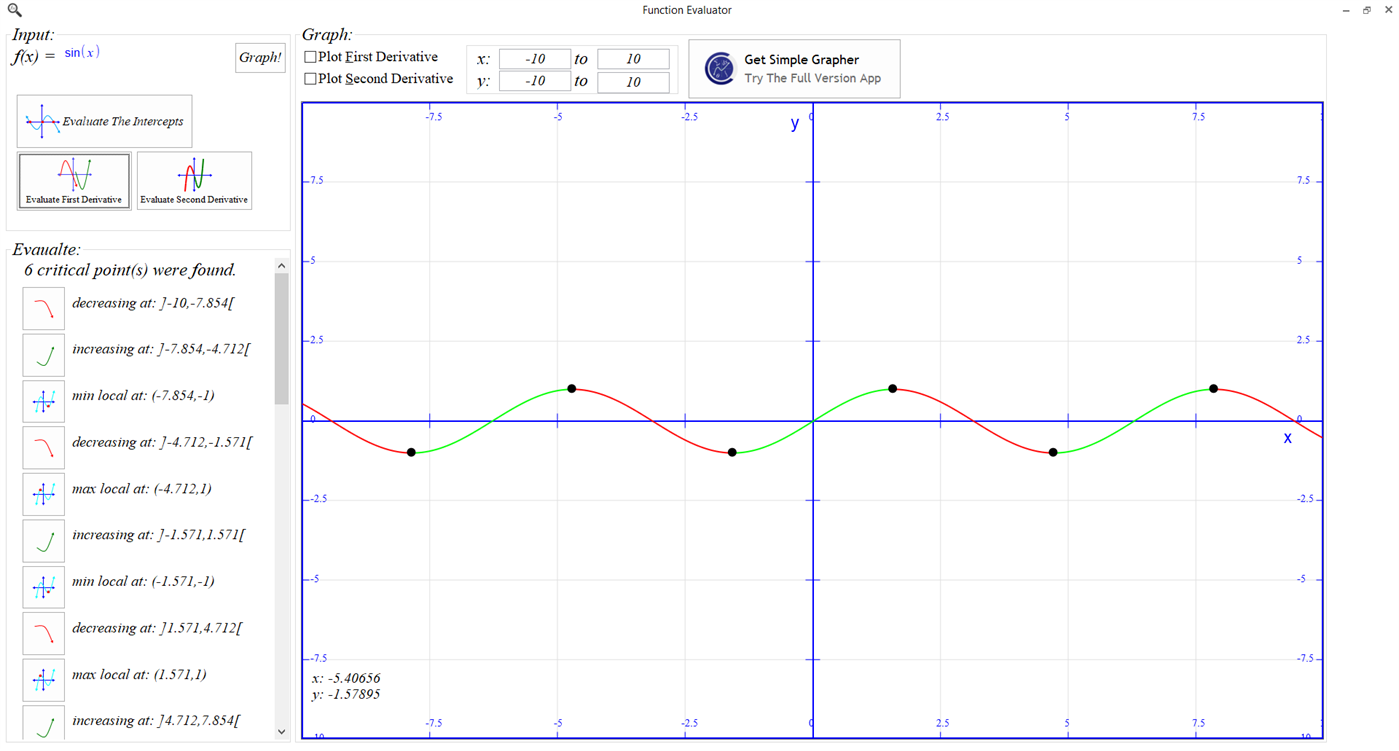Click min local icon at (-1.571,-1)
Screen dimensions: 1399x751
43,587
